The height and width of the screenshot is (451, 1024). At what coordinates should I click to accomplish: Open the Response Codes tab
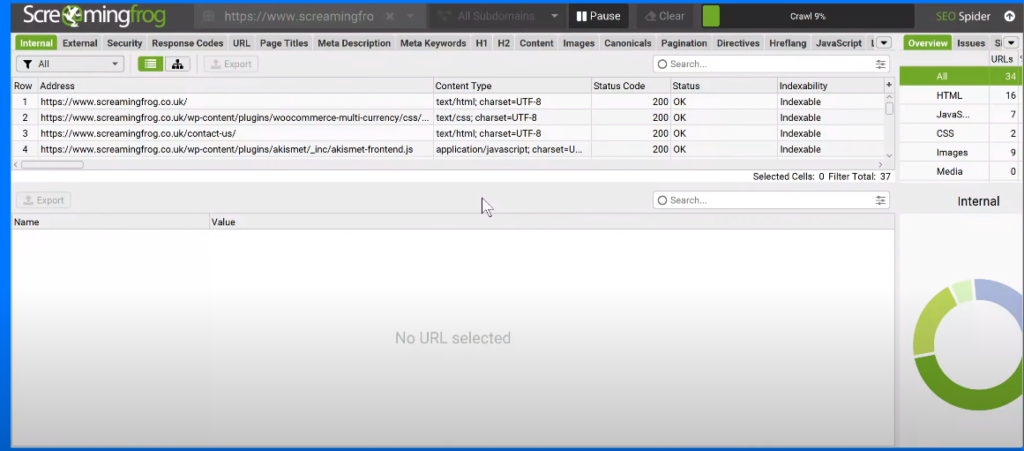tap(187, 43)
